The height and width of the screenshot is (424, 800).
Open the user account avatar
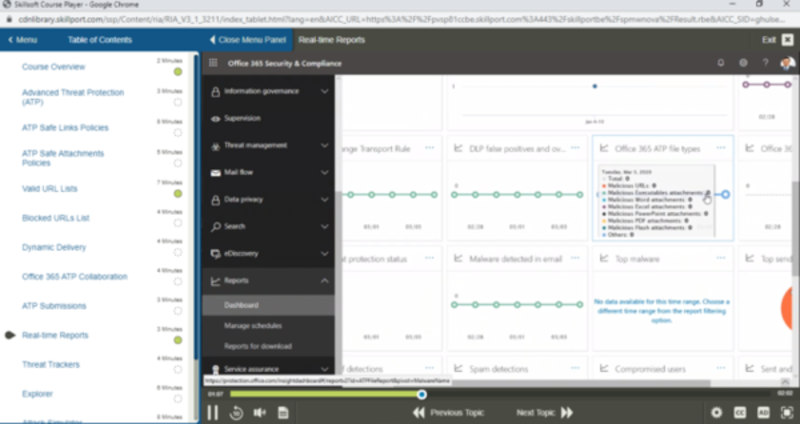(x=787, y=63)
